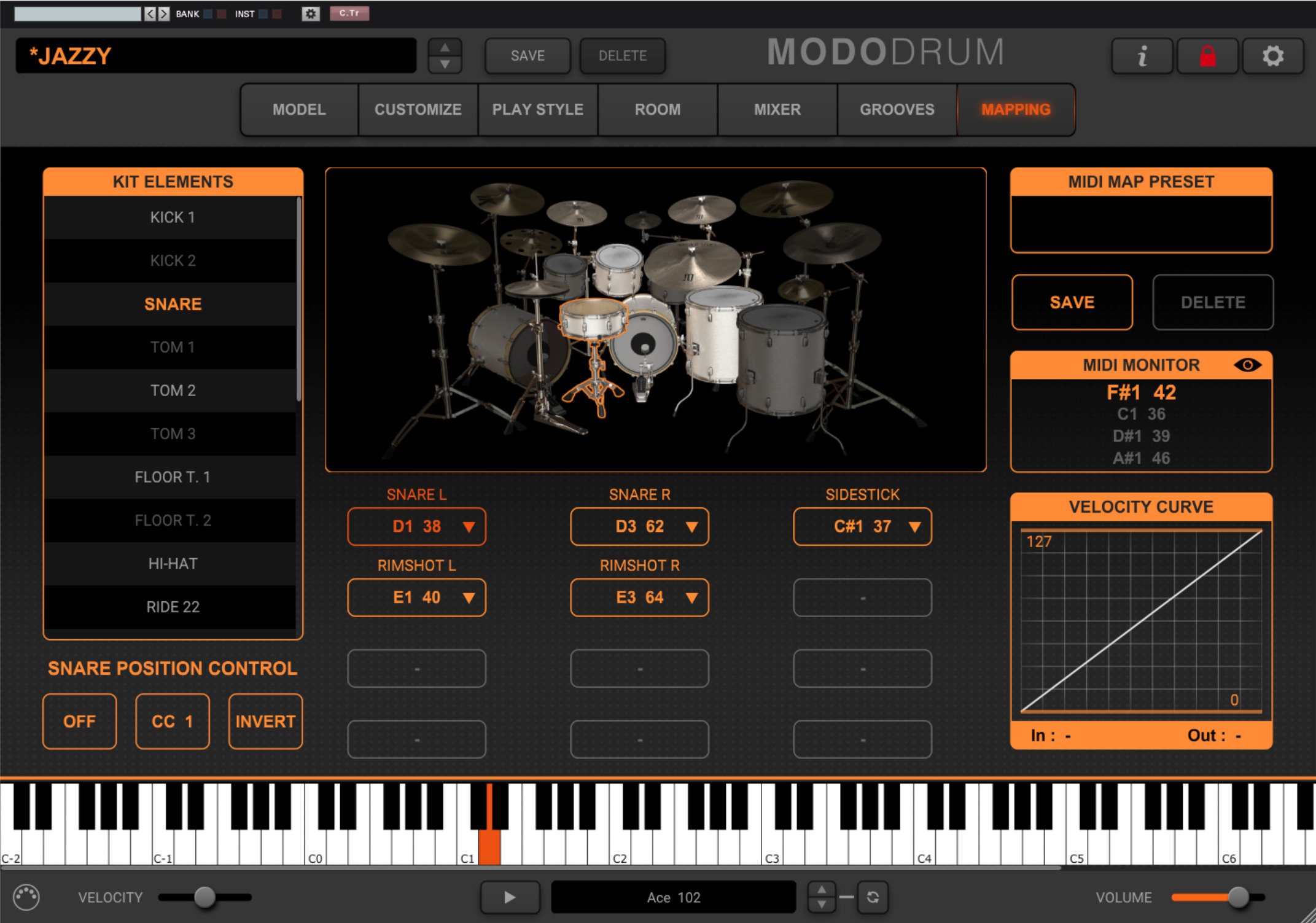This screenshot has width=1316, height=923.
Task: Open settings gear in top right
Action: point(1273,56)
